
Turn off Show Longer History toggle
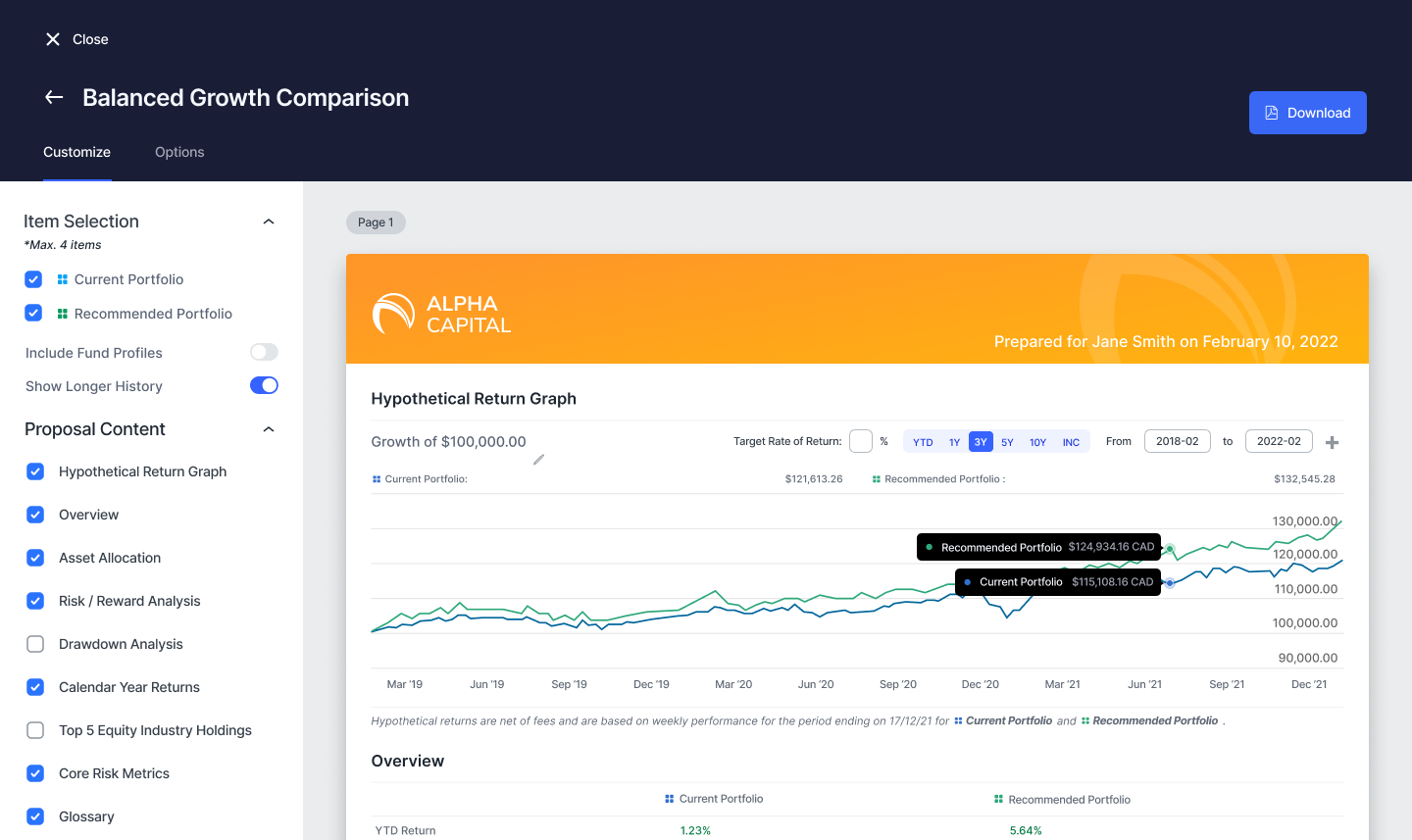pyautogui.click(x=264, y=385)
